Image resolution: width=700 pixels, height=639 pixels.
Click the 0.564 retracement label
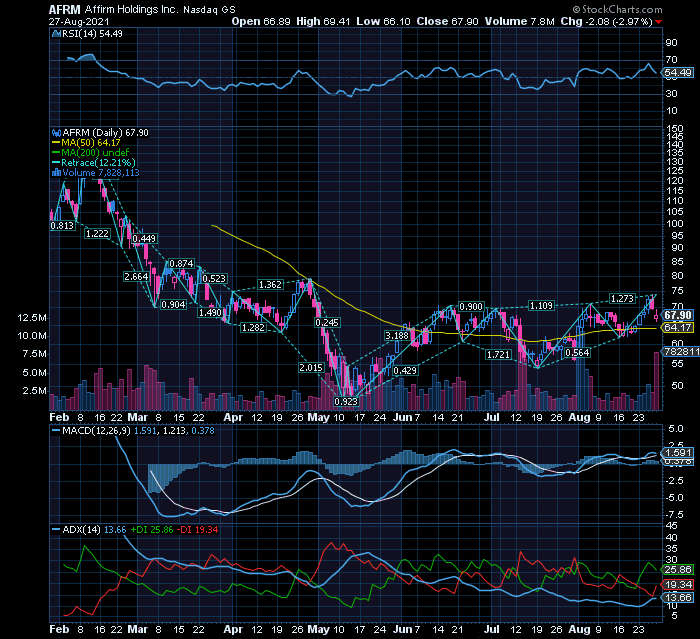[x=577, y=353]
